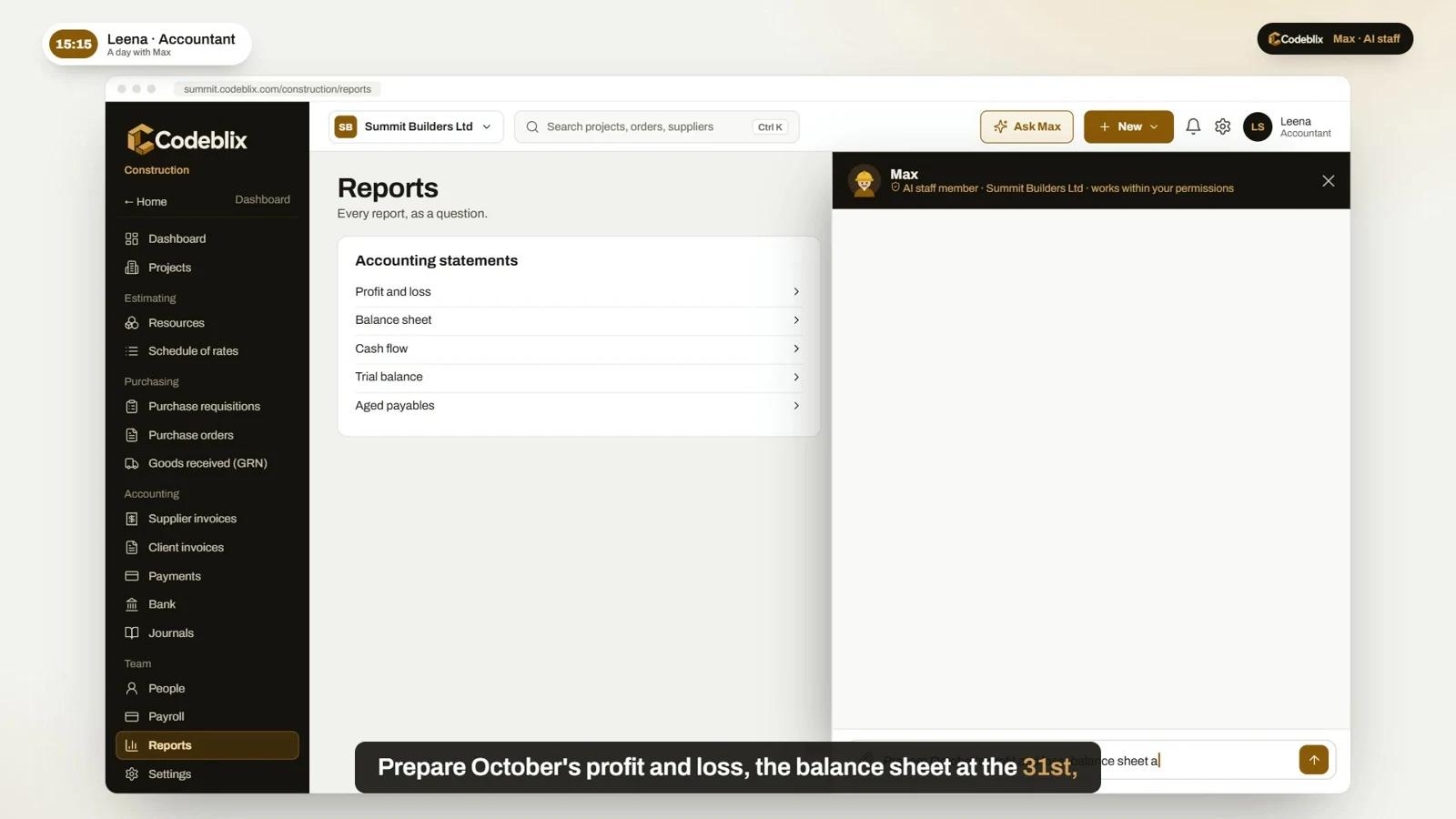Image resolution: width=1456 pixels, height=819 pixels.
Task: Open the Dashboard sidebar item
Action: point(207,238)
